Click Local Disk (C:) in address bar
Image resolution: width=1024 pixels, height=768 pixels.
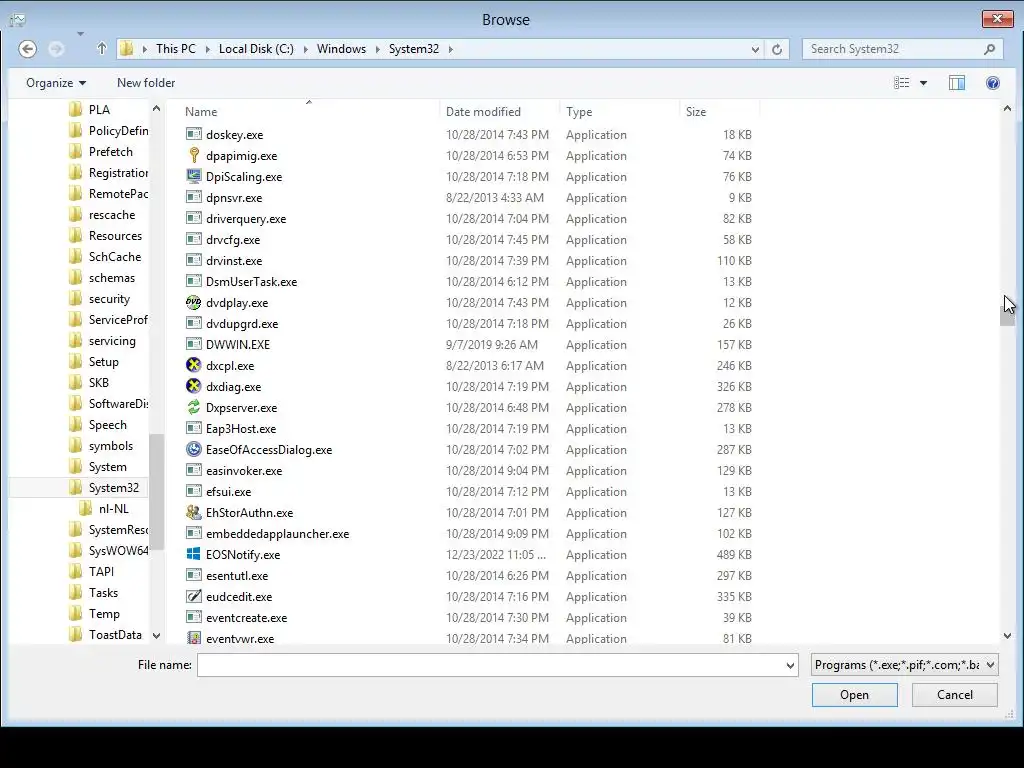point(256,49)
